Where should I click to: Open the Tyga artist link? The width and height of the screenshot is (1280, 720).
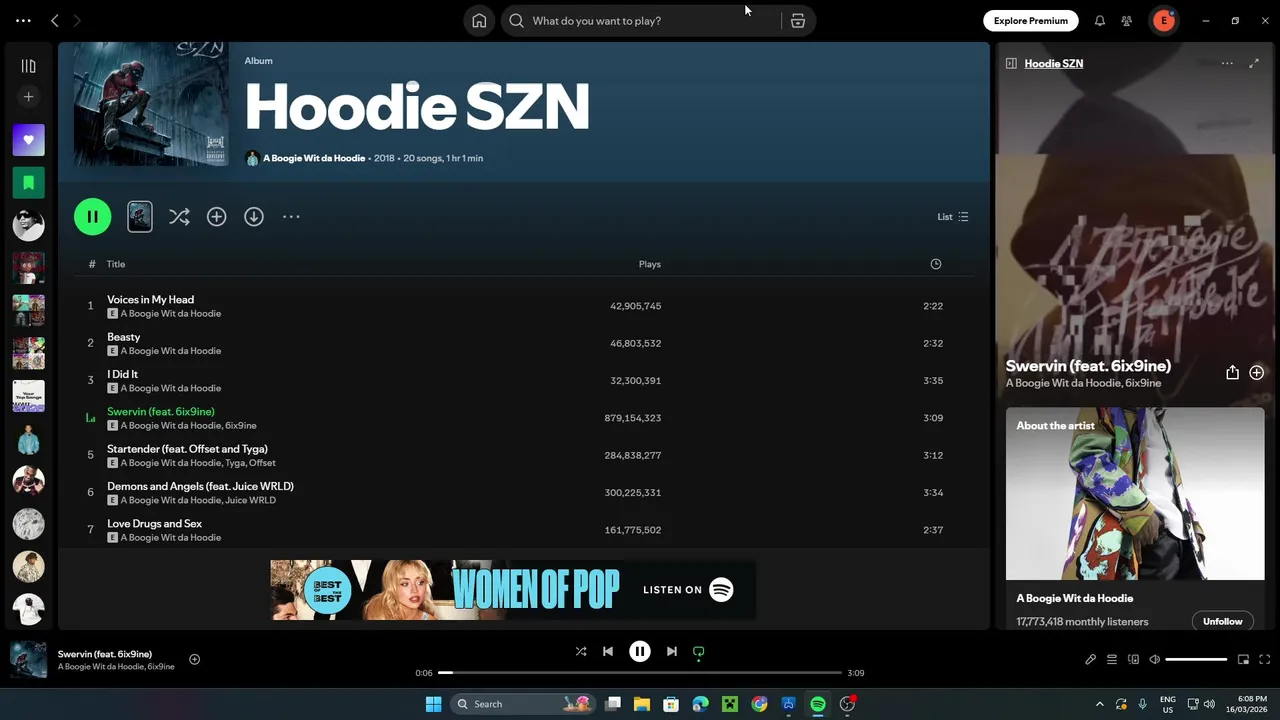pyautogui.click(x=235, y=463)
